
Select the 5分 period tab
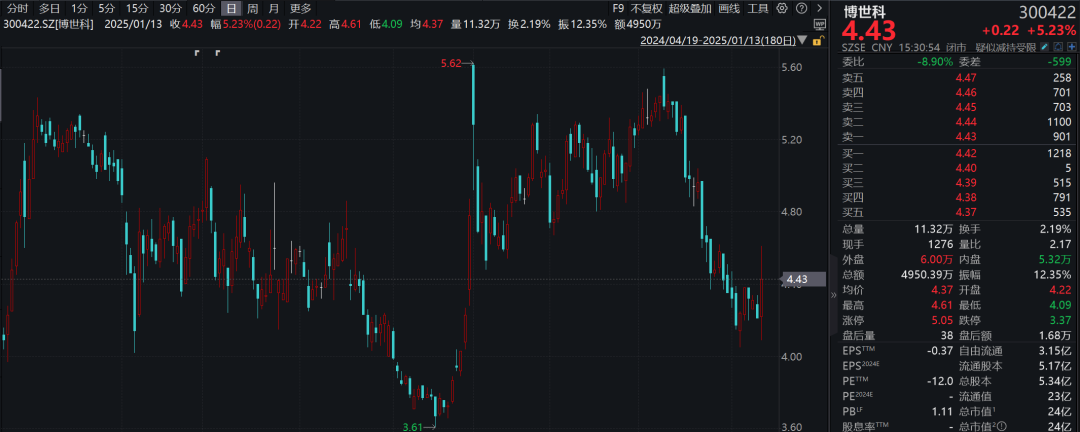[x=106, y=8]
